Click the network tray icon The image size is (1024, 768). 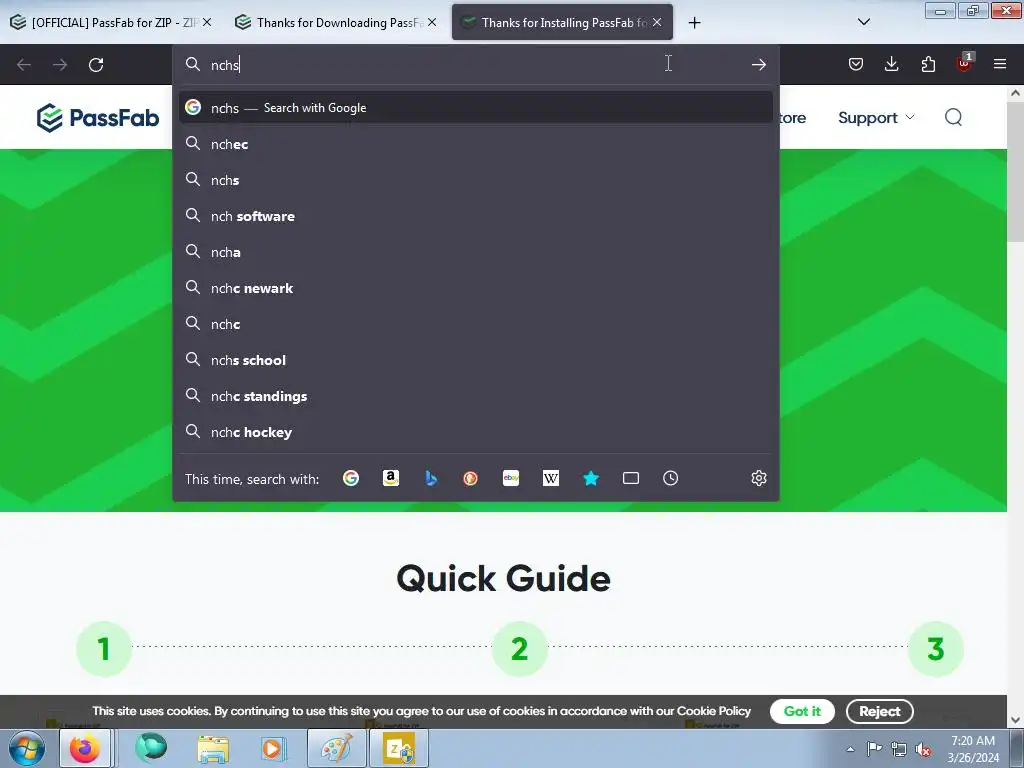[899, 750]
